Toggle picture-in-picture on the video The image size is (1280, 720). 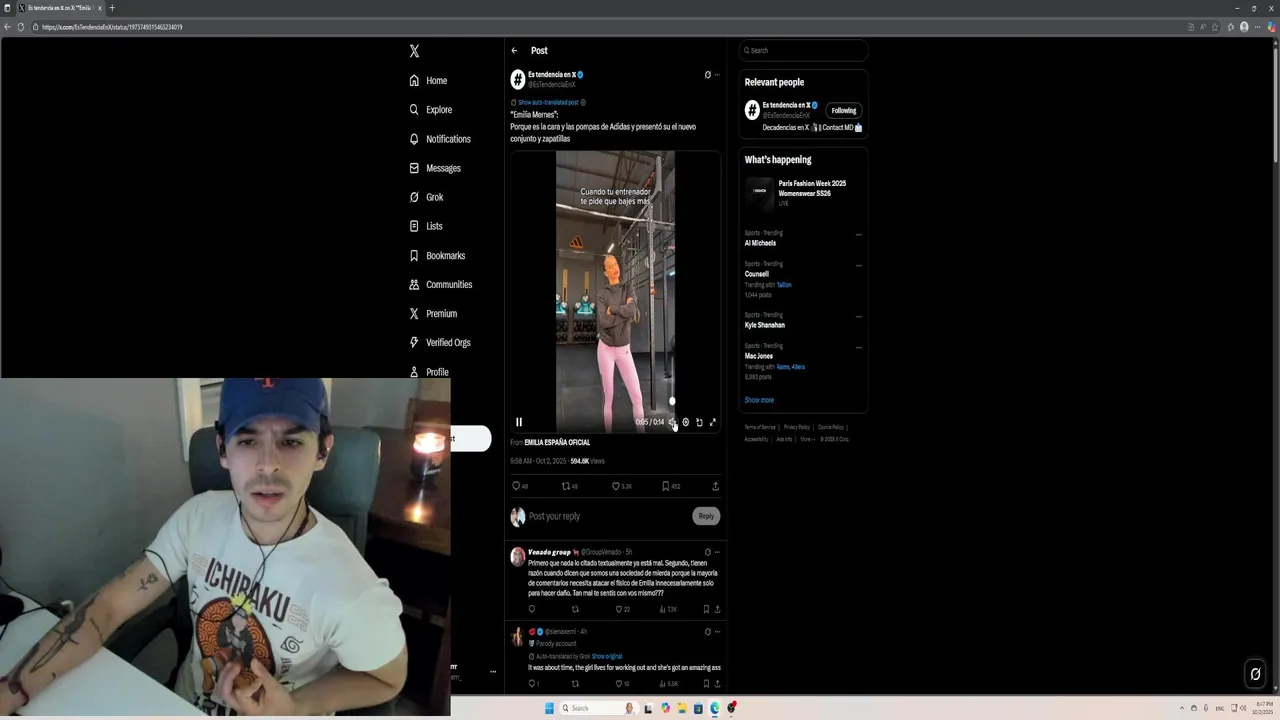tap(699, 422)
